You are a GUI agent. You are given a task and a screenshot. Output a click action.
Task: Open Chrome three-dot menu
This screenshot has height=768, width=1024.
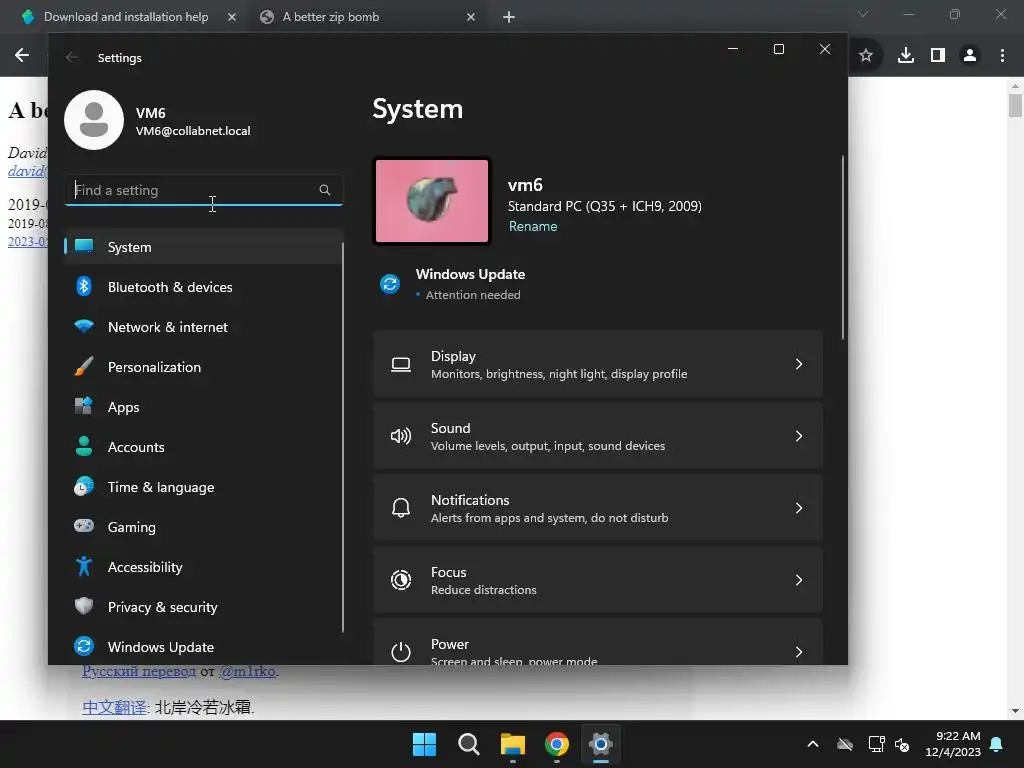pyautogui.click(x=1002, y=56)
